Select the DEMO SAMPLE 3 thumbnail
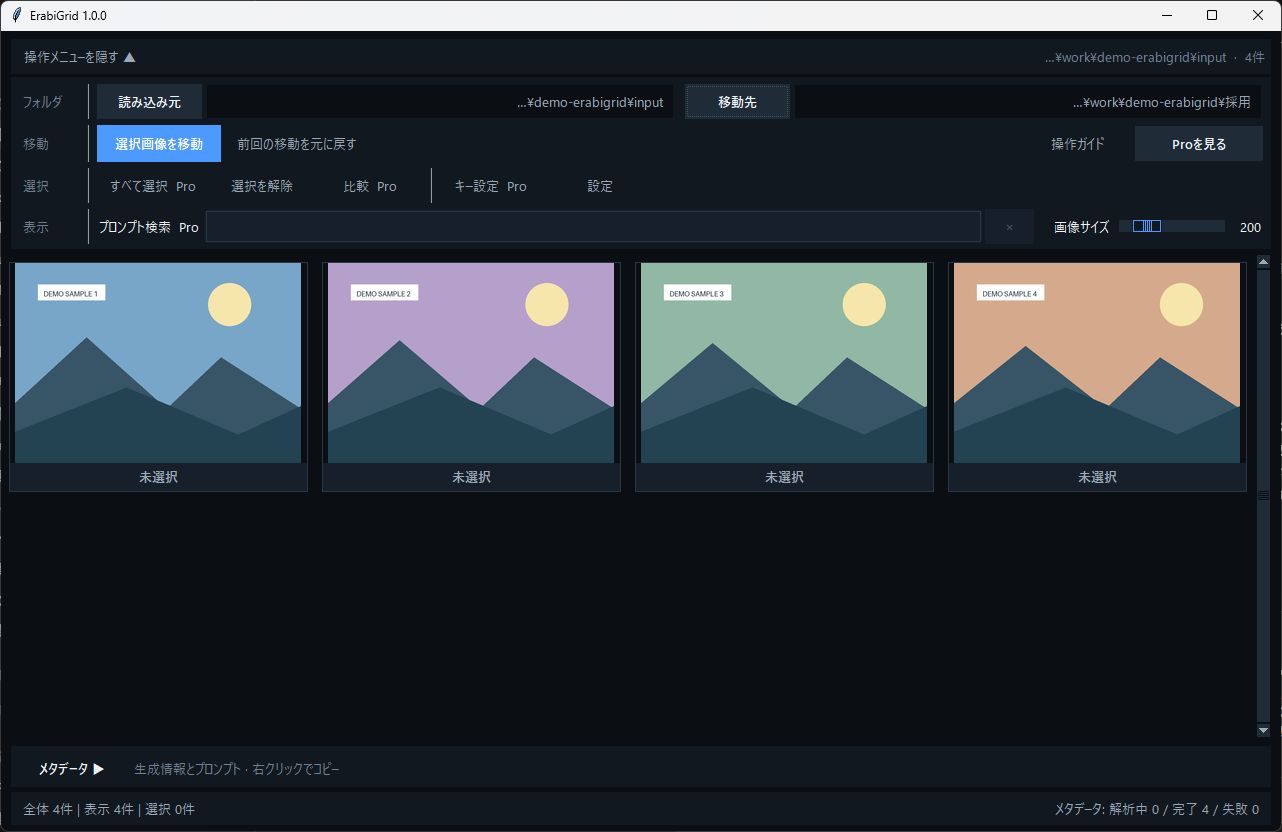This screenshot has width=1282, height=832. pyautogui.click(x=784, y=363)
